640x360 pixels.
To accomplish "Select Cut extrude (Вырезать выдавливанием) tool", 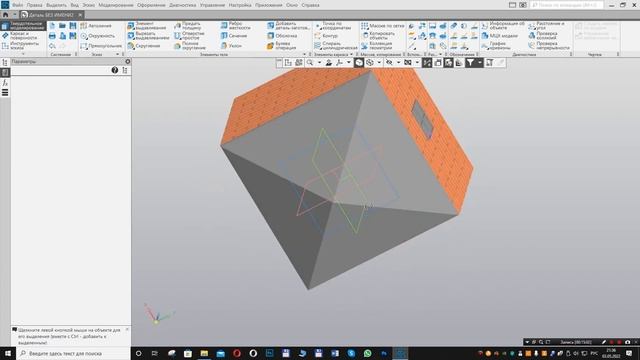I will (148, 36).
